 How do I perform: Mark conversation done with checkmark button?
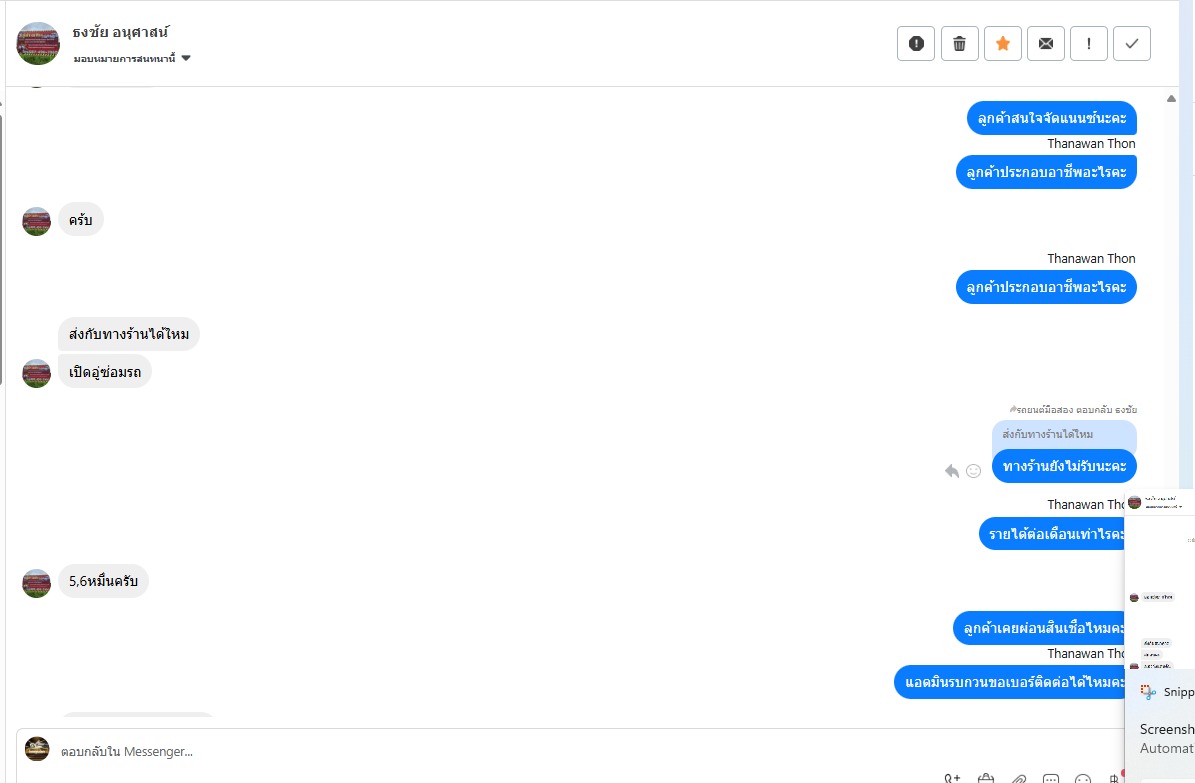(x=1132, y=43)
